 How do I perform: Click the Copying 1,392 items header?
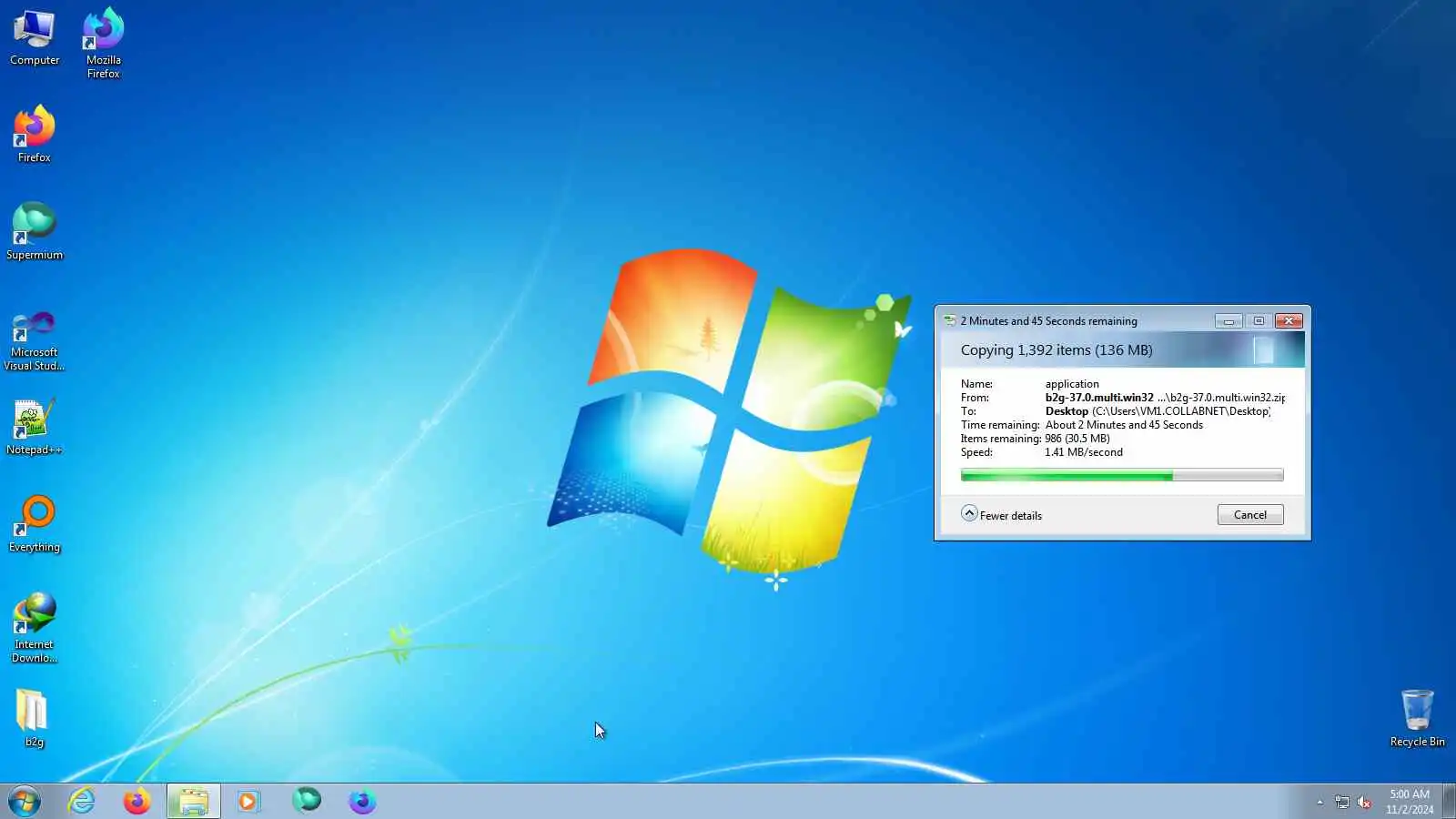click(1057, 350)
